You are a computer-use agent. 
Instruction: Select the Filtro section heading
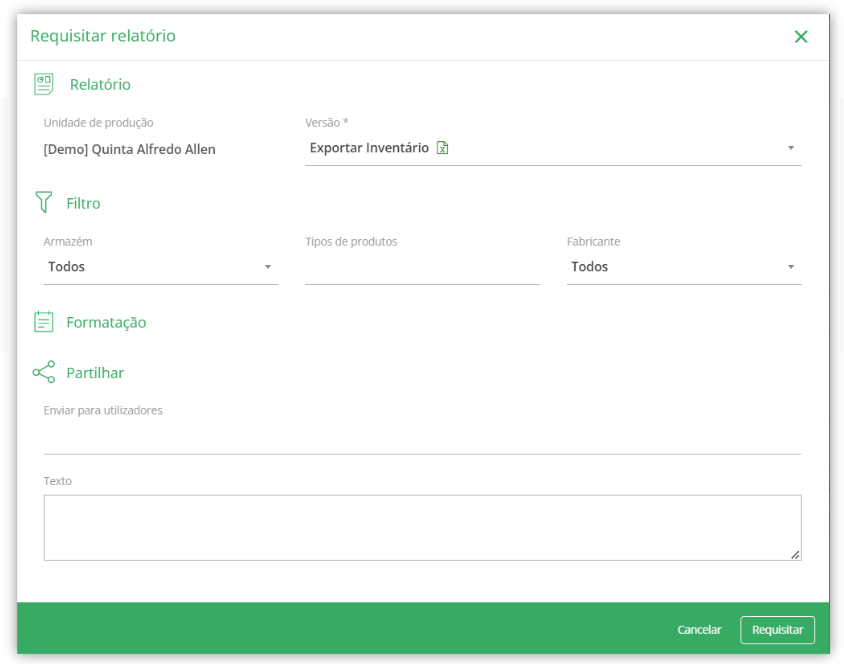coord(83,203)
